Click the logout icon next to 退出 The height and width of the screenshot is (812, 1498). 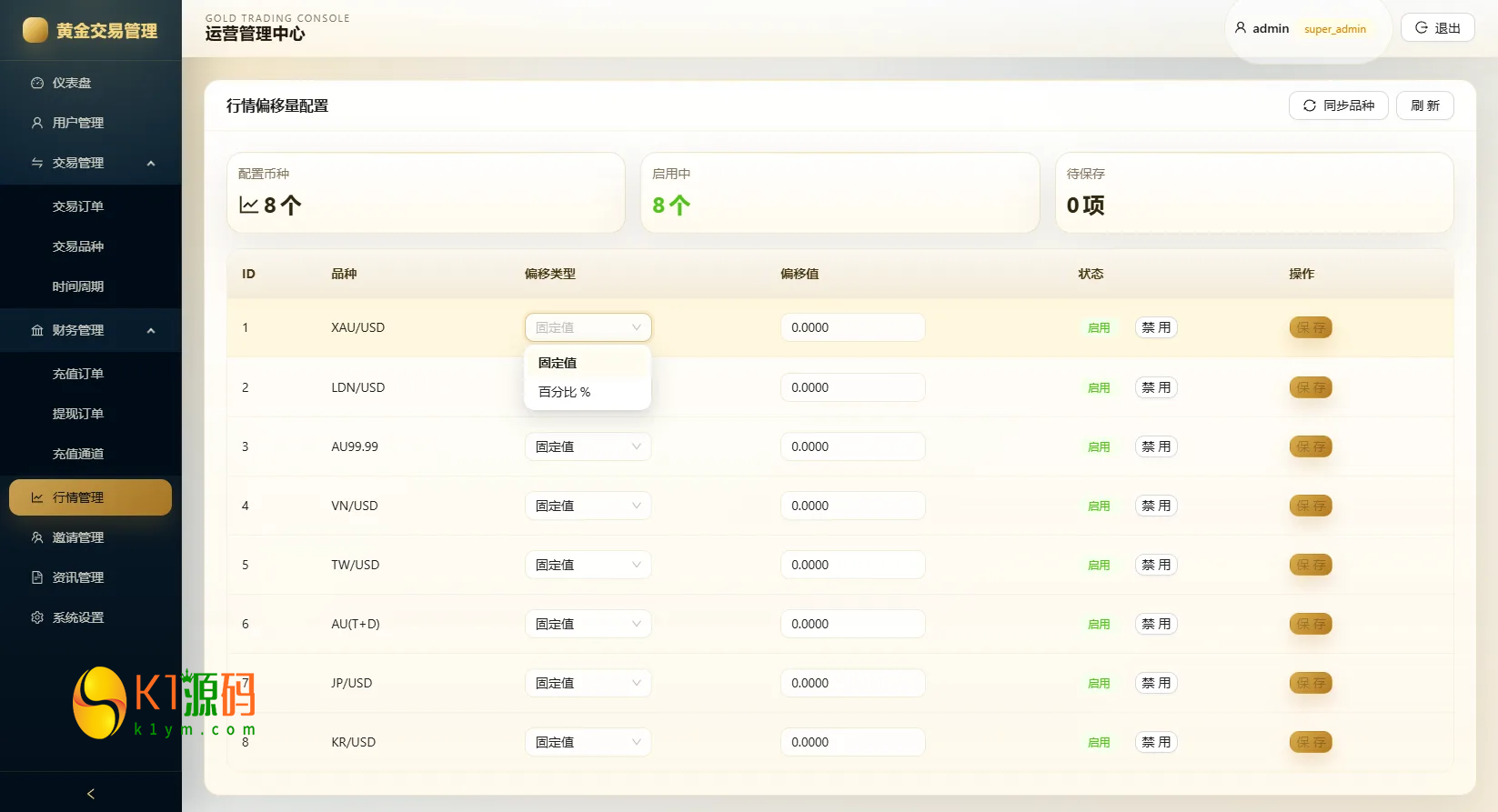[x=1422, y=28]
